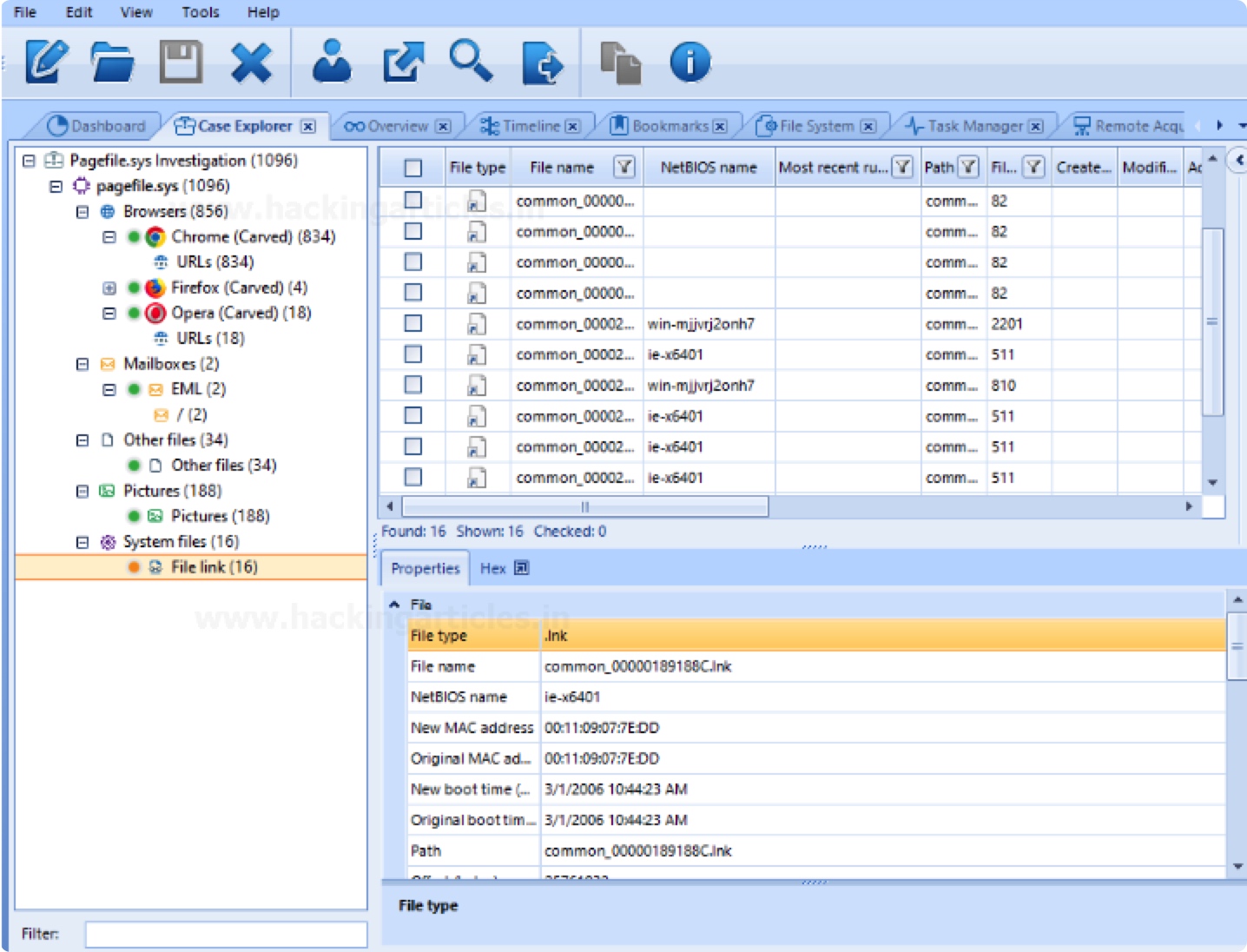Viewport: 1247px width, 952px height.
Task: Click the horizontal scrollbar of file table
Action: point(585,506)
